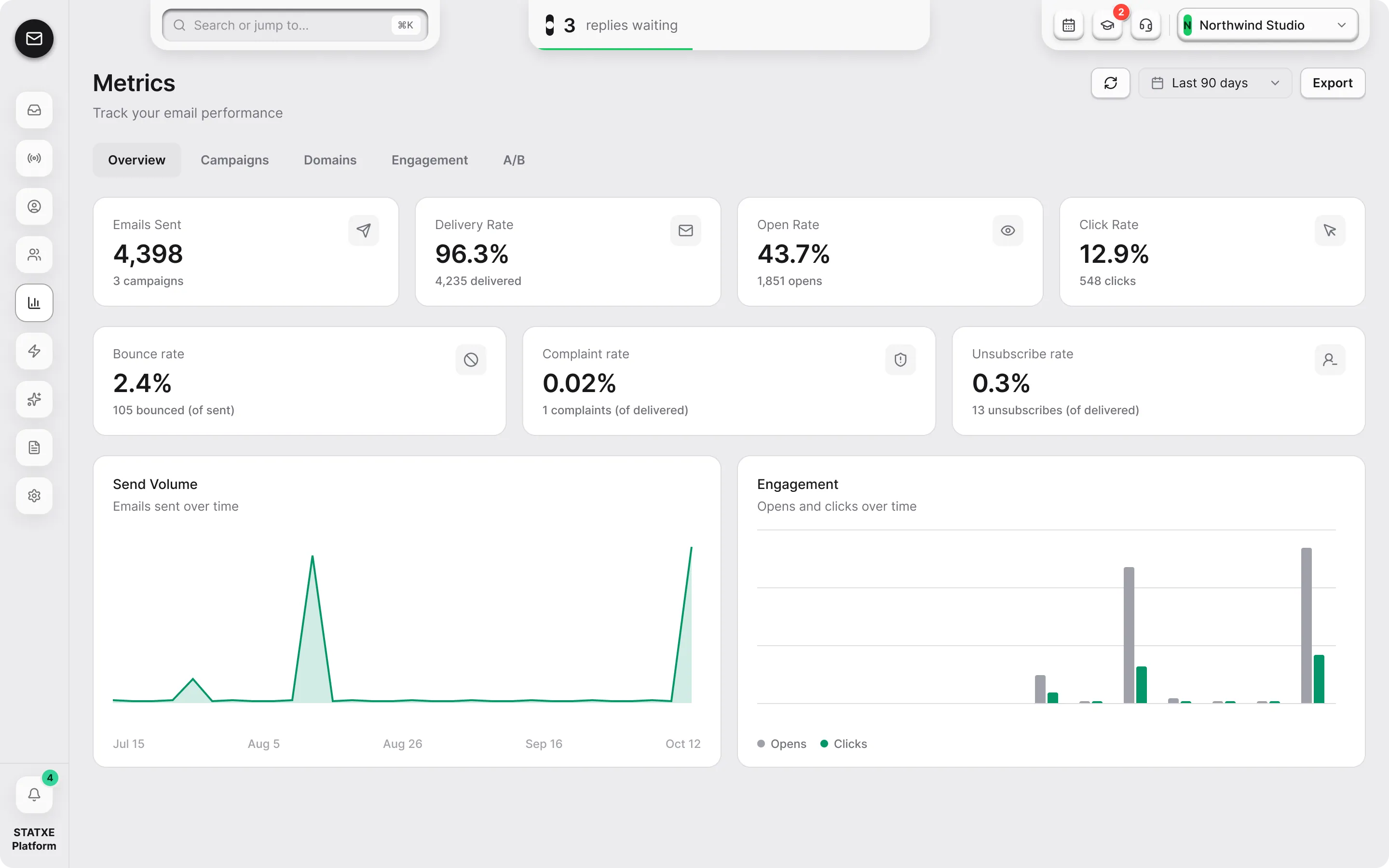The height and width of the screenshot is (868, 1389).
Task: Click the paper plane icon on Emails Sent
Action: [x=363, y=230]
